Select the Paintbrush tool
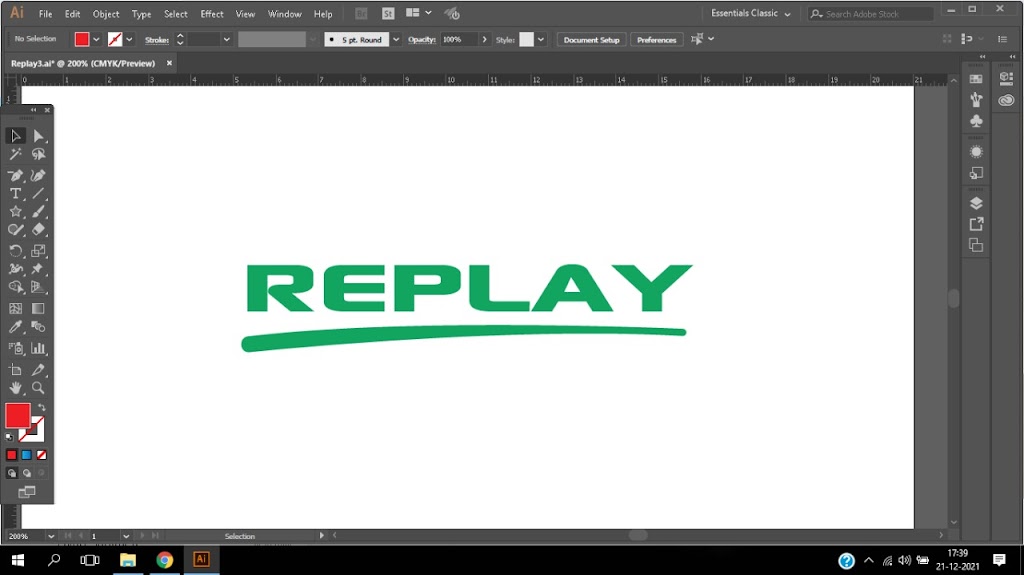The width and height of the screenshot is (1024, 575). click(39, 212)
